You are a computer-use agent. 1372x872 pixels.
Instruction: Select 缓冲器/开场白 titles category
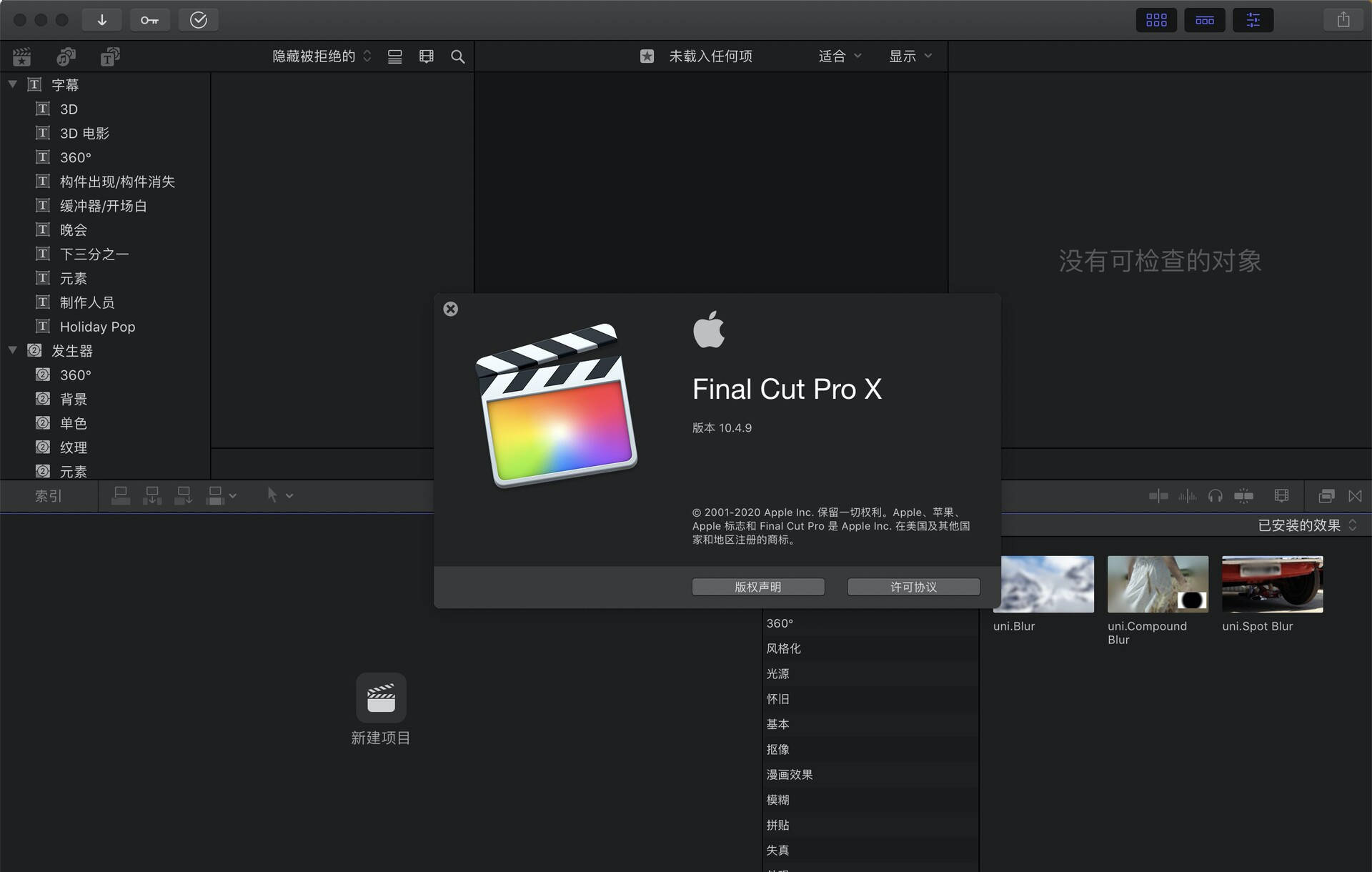(103, 206)
